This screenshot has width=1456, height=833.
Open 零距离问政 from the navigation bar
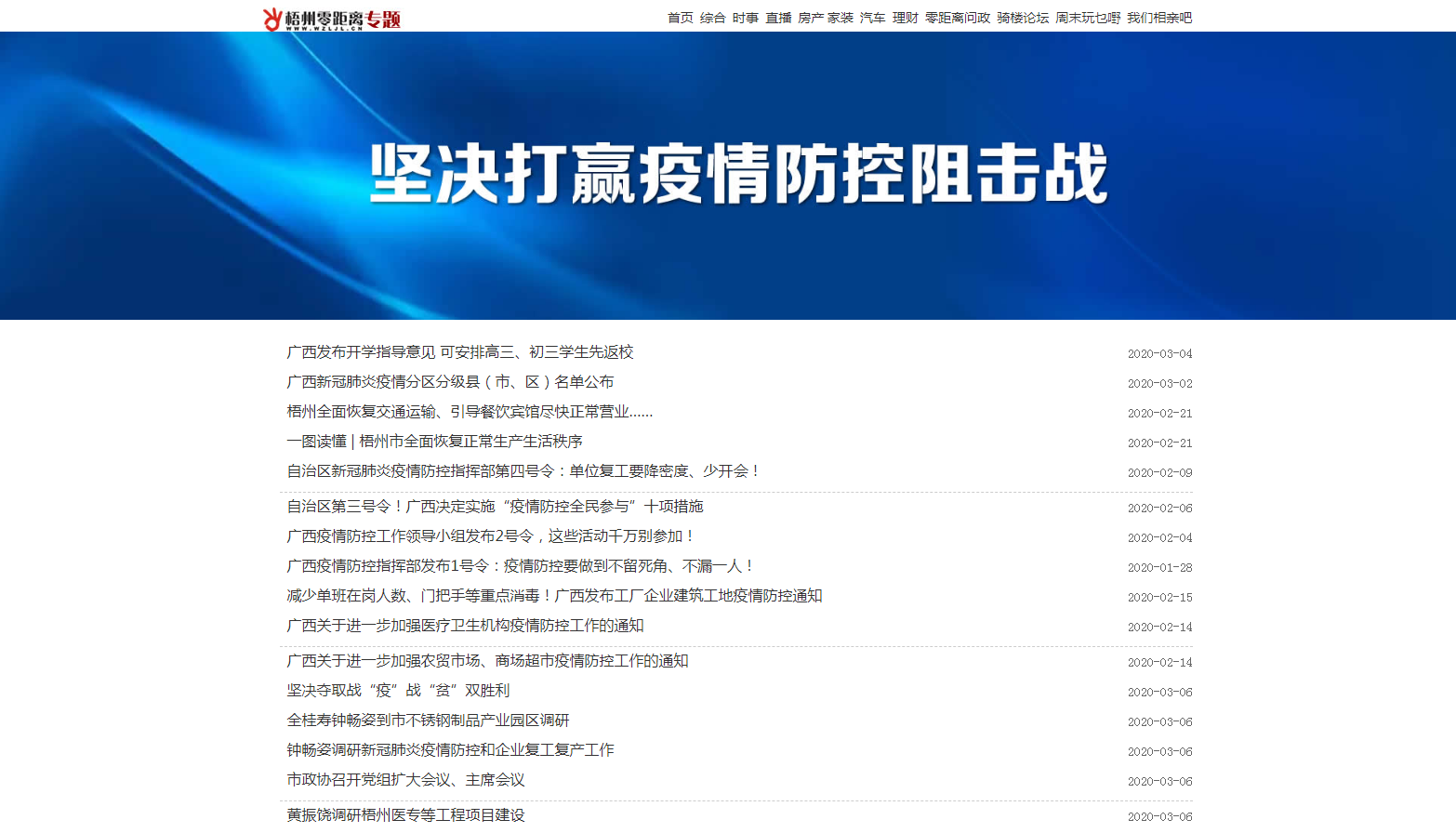pos(957,18)
